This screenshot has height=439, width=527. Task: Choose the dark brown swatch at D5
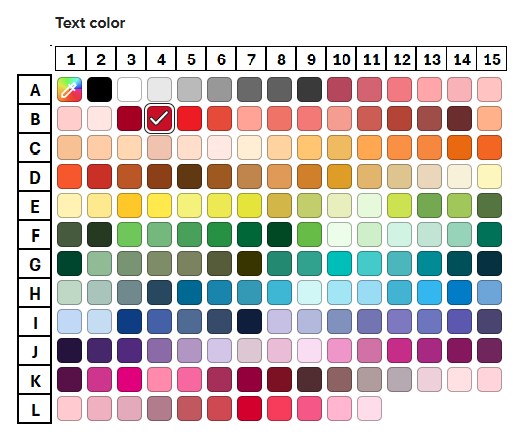click(x=190, y=176)
